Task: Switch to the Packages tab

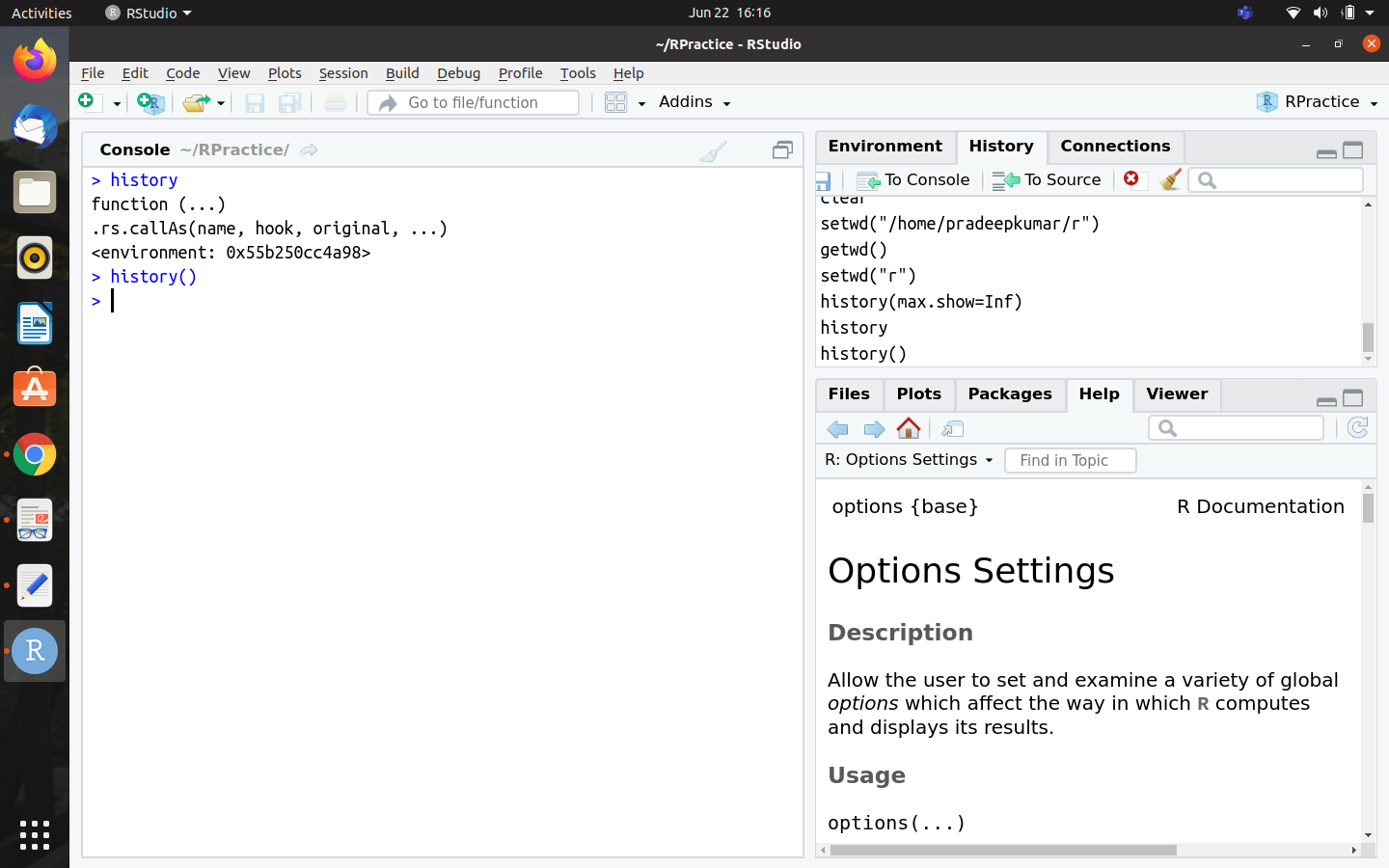Action: tap(1009, 394)
